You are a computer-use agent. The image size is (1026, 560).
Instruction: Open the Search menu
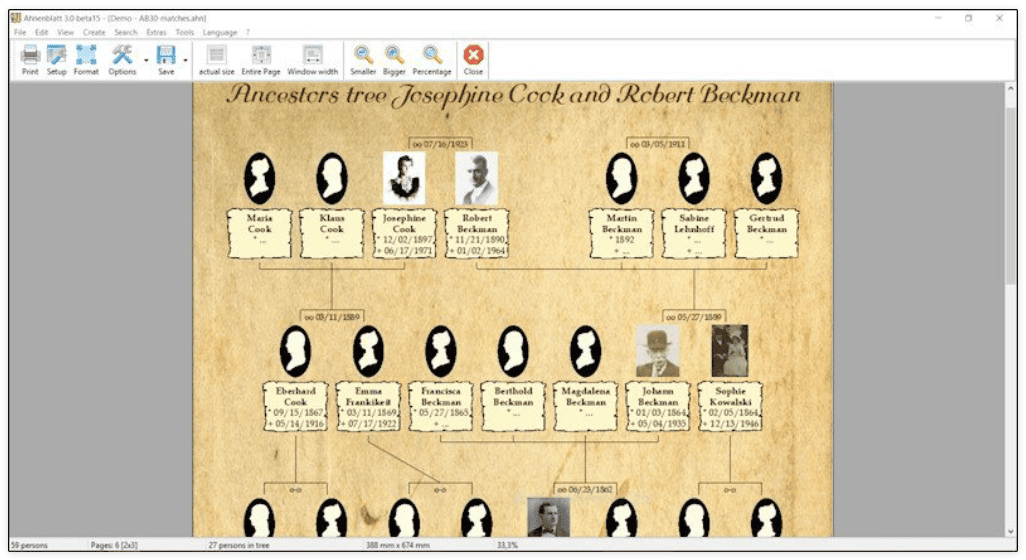(x=126, y=32)
